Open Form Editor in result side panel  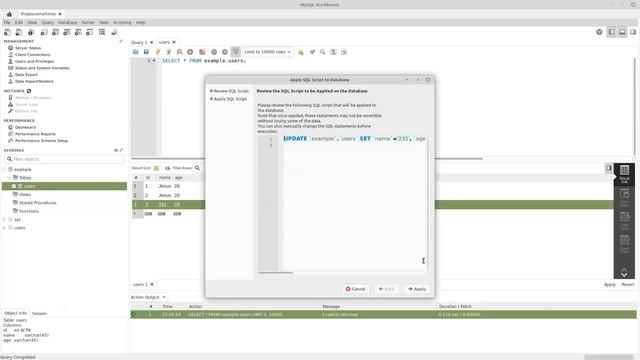pos(624,197)
